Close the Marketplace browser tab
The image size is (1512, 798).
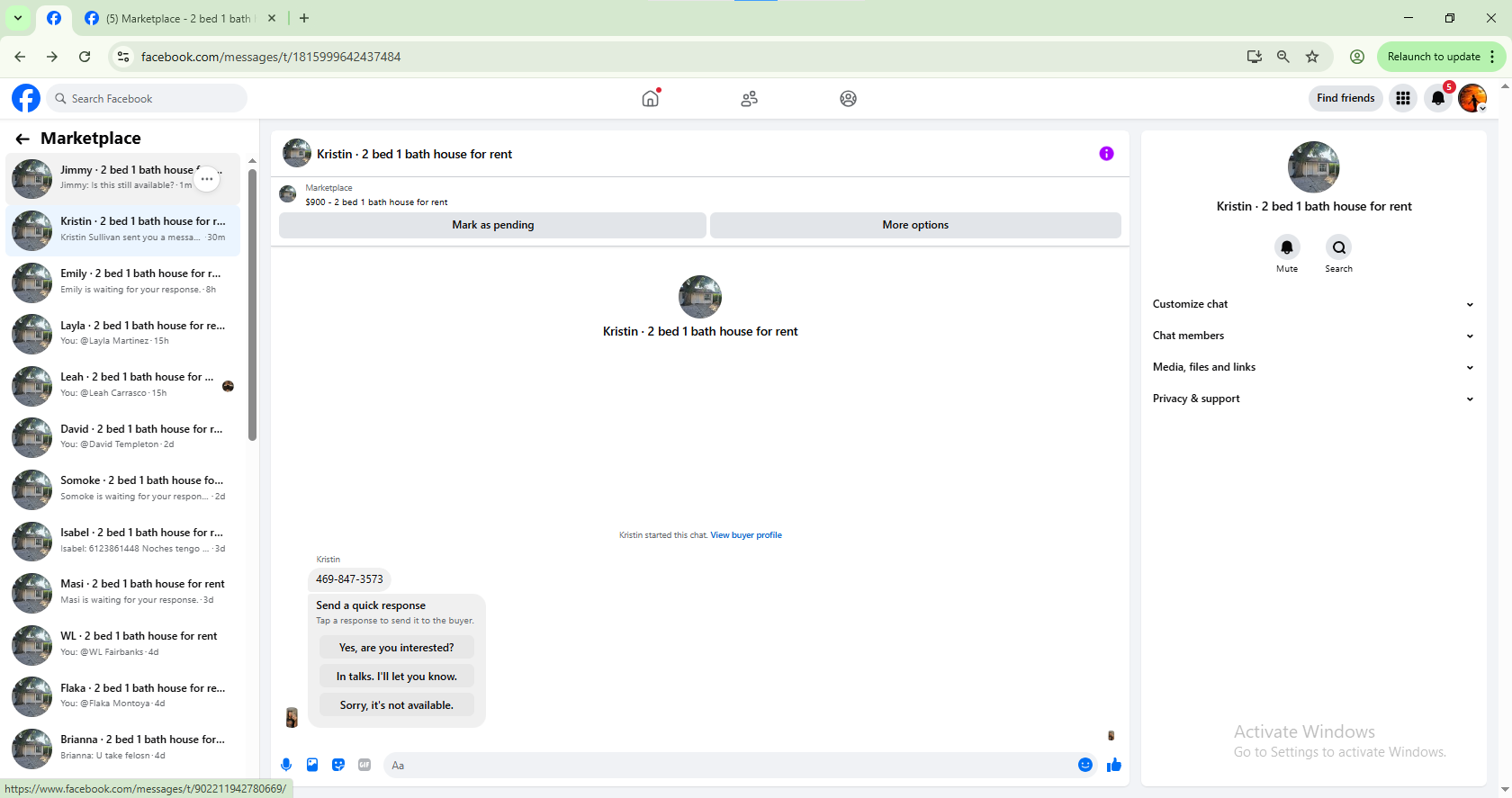tap(272, 18)
